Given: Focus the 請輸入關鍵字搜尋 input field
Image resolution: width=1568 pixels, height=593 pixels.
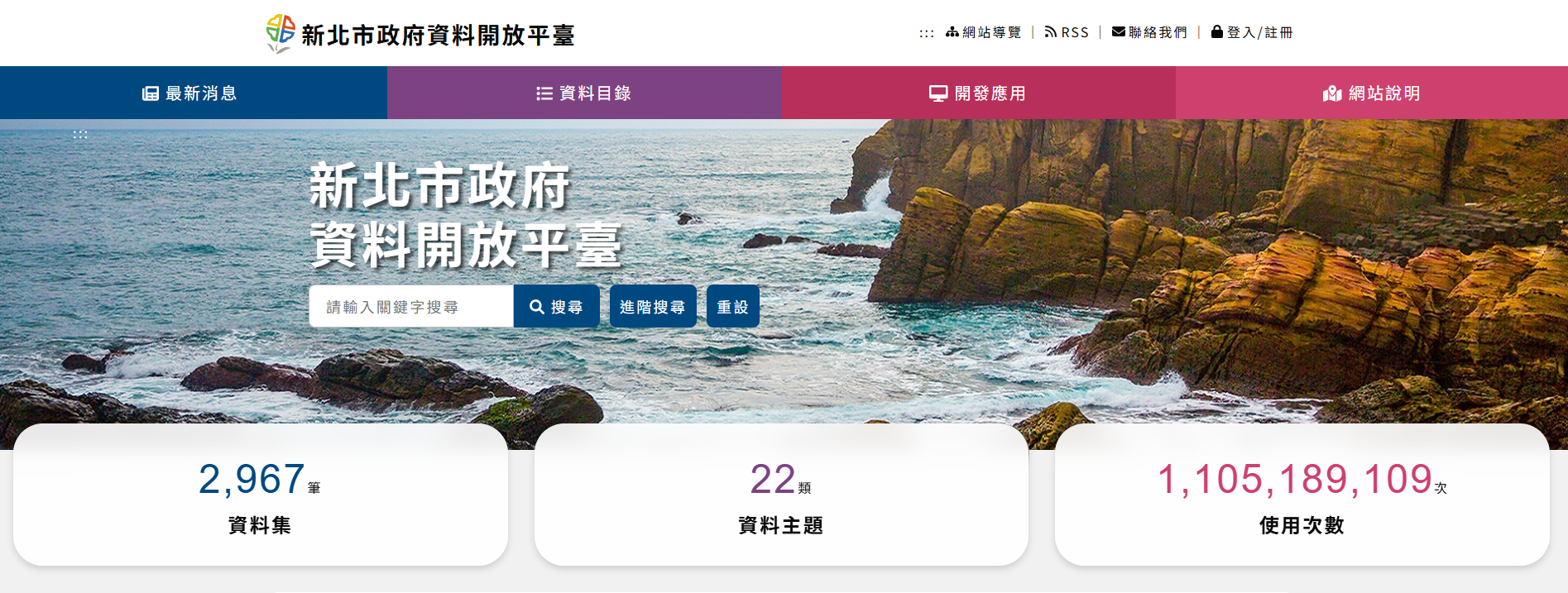Looking at the screenshot, I should click(411, 307).
